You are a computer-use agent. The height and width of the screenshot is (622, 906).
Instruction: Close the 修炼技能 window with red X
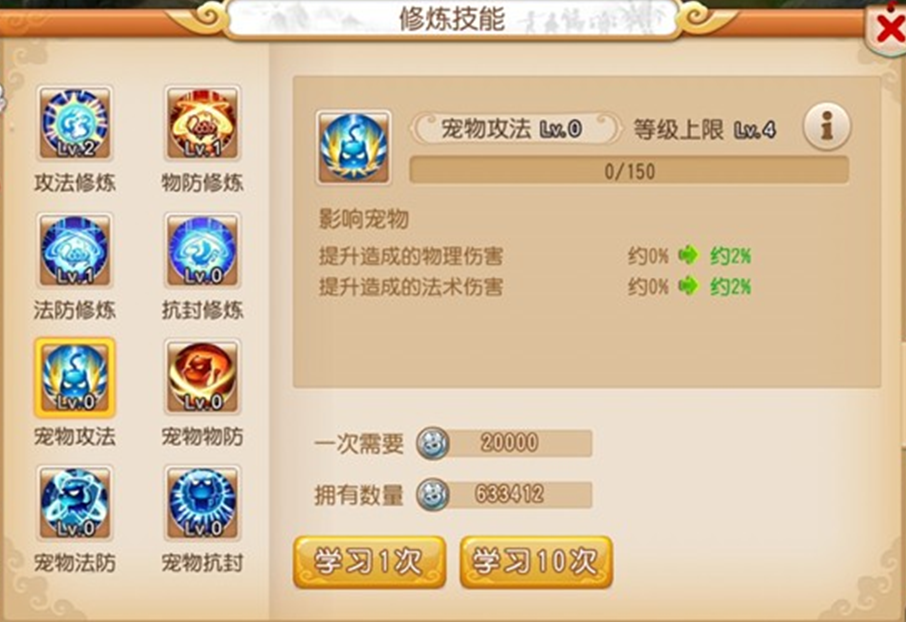tap(890, 28)
